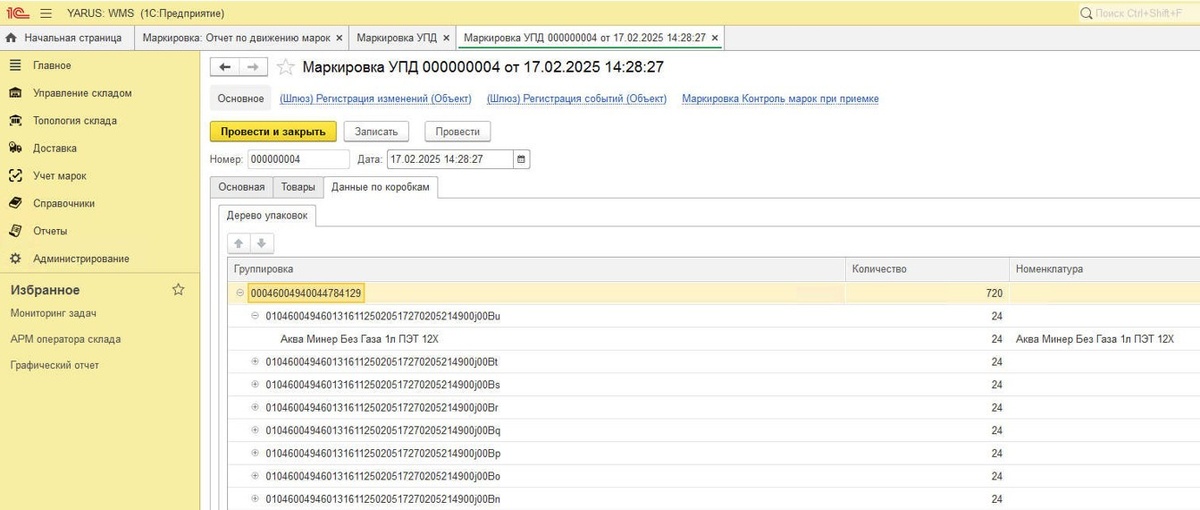Select the Данные по коробкам tab

(381, 187)
